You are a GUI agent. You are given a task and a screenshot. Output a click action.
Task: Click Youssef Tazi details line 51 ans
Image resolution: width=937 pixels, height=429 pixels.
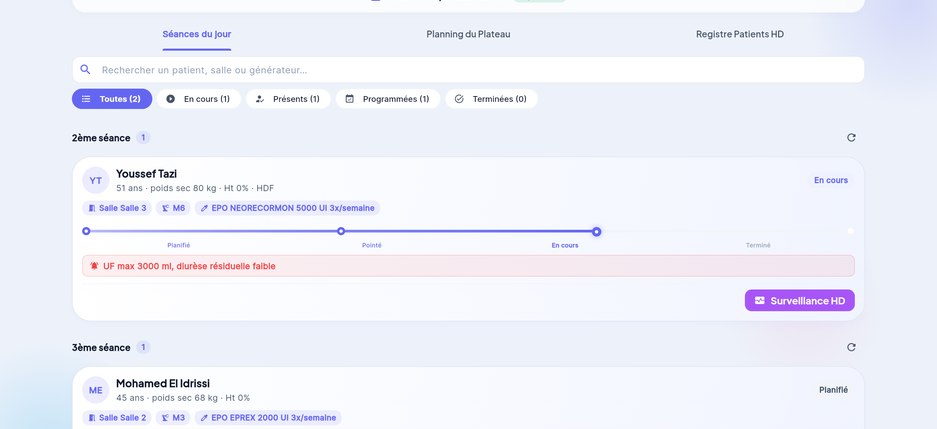195,188
